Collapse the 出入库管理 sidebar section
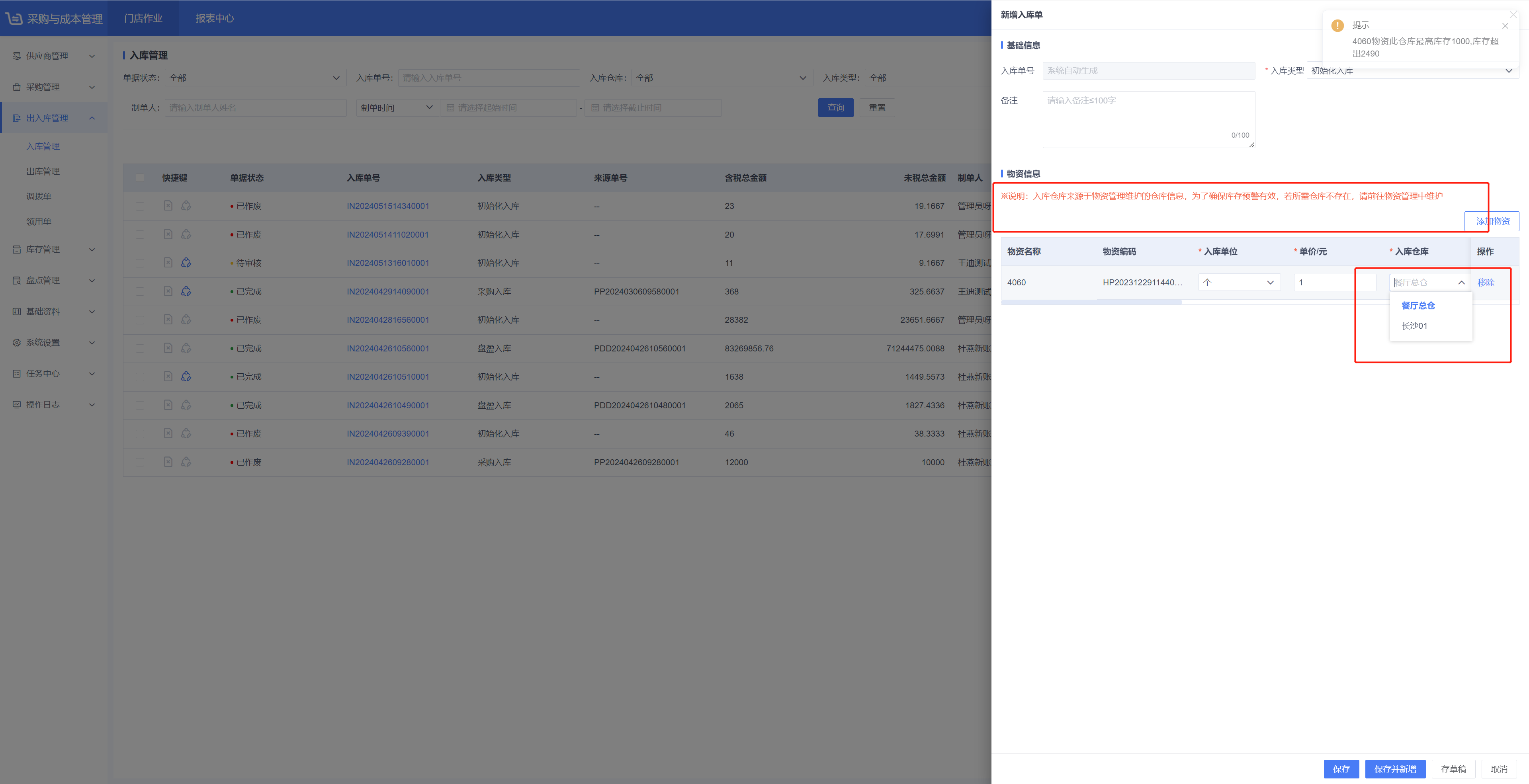1529x784 pixels. click(x=53, y=118)
